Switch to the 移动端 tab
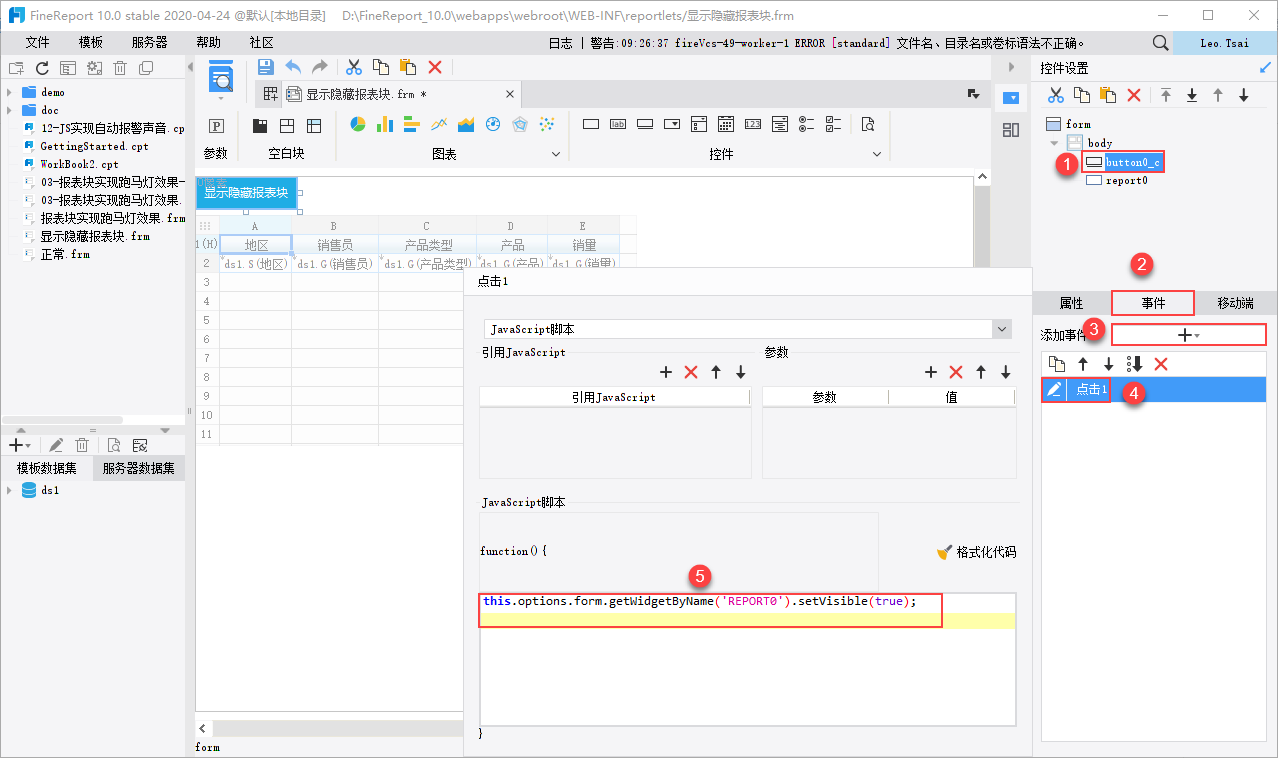 tap(1235, 303)
